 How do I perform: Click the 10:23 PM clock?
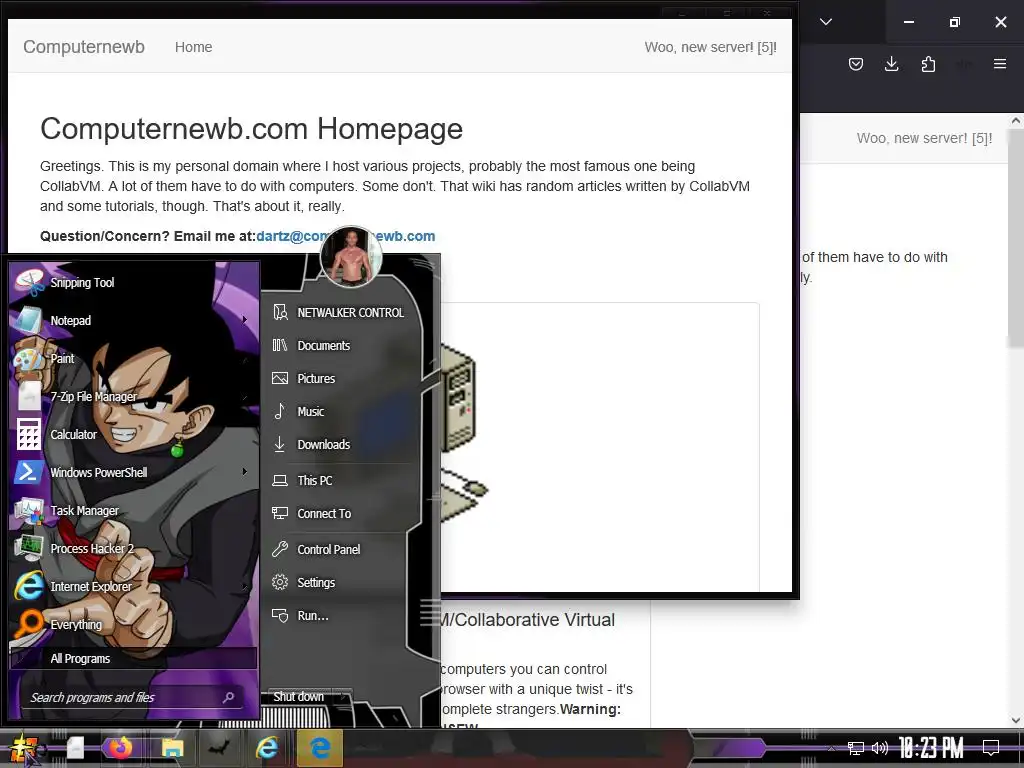931,748
